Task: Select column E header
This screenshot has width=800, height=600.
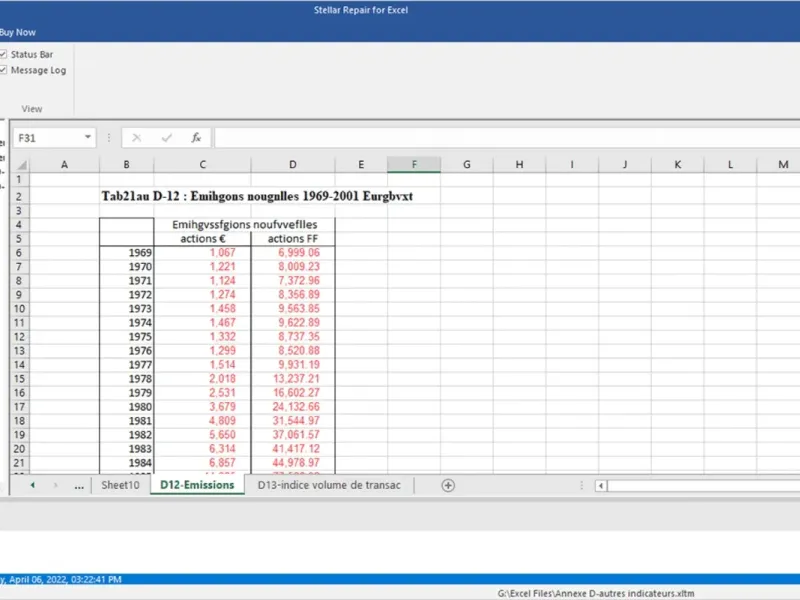Action: tap(361, 164)
